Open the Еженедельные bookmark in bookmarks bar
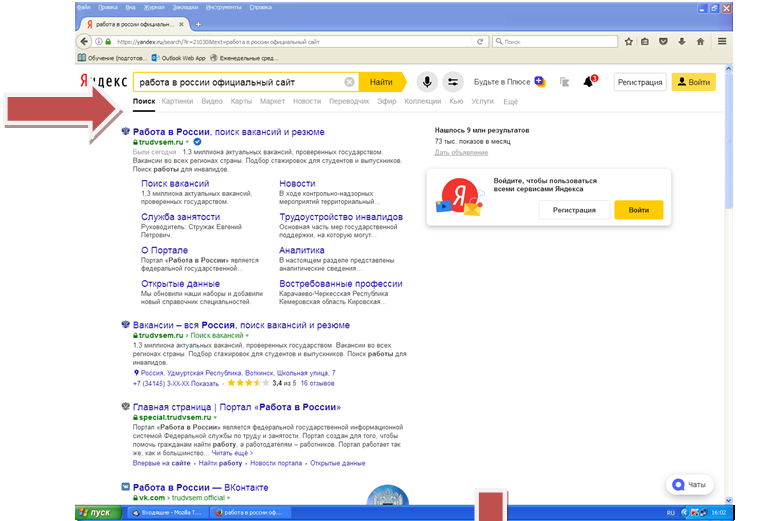The width and height of the screenshot is (771, 521). tap(244, 58)
